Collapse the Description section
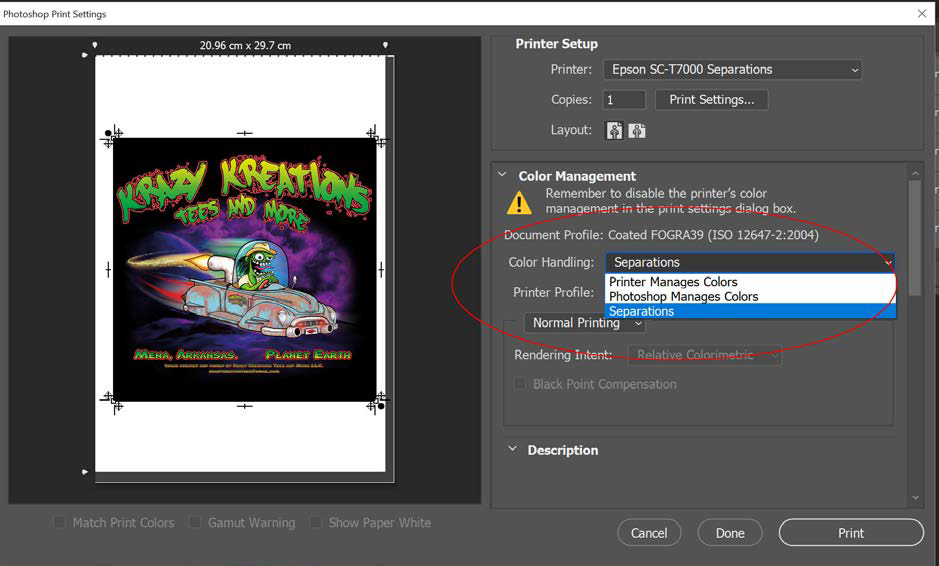The image size is (939, 566). 512,449
